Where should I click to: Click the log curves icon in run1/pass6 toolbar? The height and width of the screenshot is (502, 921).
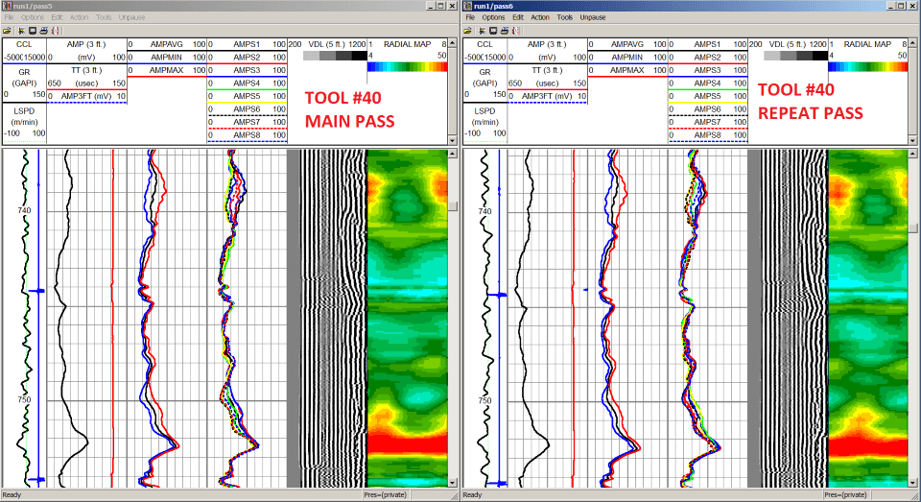pos(516,31)
